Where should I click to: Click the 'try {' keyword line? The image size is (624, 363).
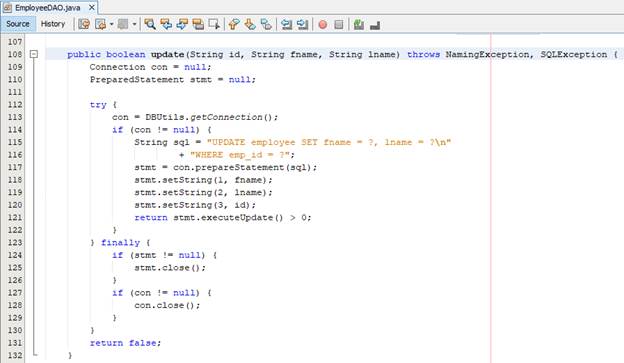pos(103,105)
